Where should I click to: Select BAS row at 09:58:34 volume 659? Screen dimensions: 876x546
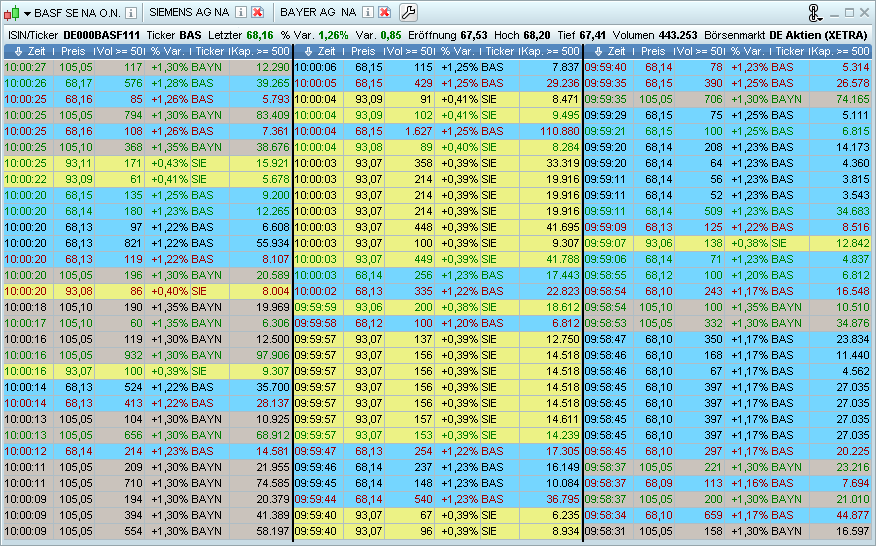click(x=727, y=515)
